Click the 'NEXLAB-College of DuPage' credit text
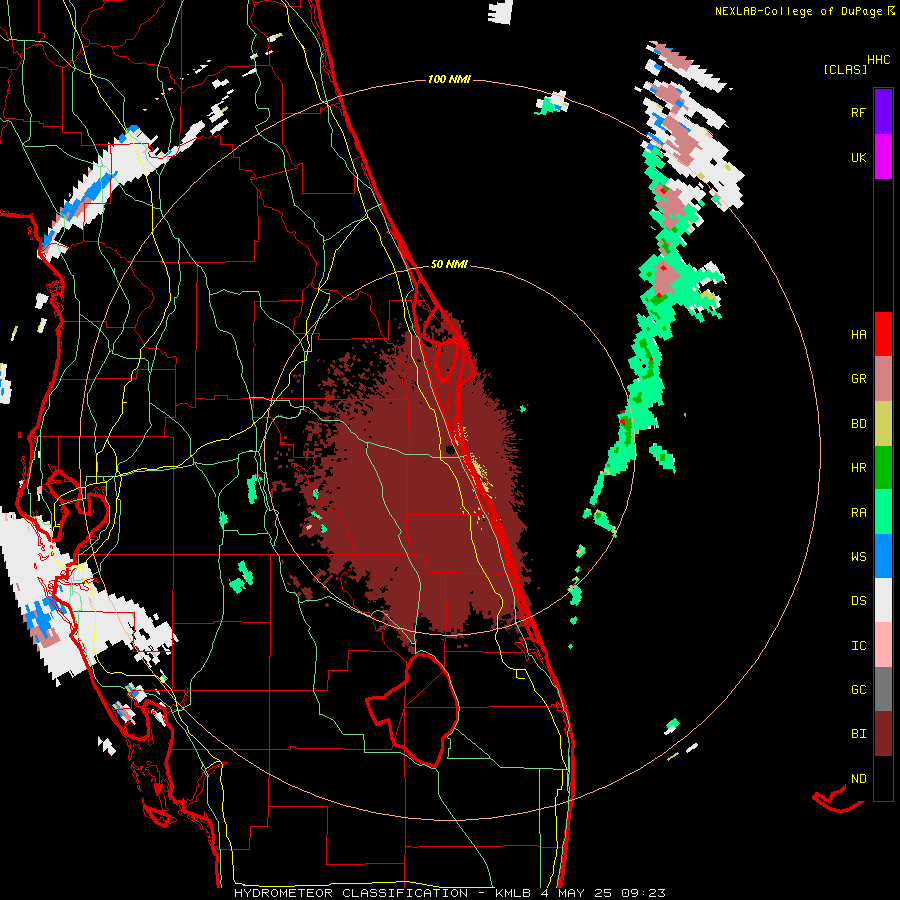900x900 pixels. pyautogui.click(x=798, y=11)
